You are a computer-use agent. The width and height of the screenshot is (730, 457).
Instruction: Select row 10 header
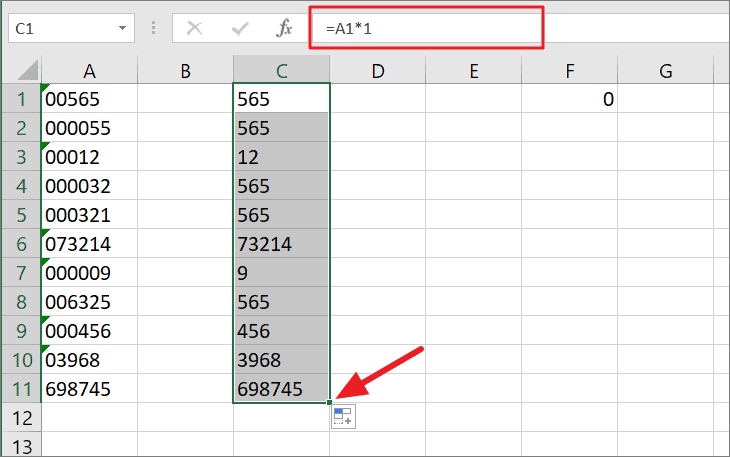pyautogui.click(x=21, y=360)
